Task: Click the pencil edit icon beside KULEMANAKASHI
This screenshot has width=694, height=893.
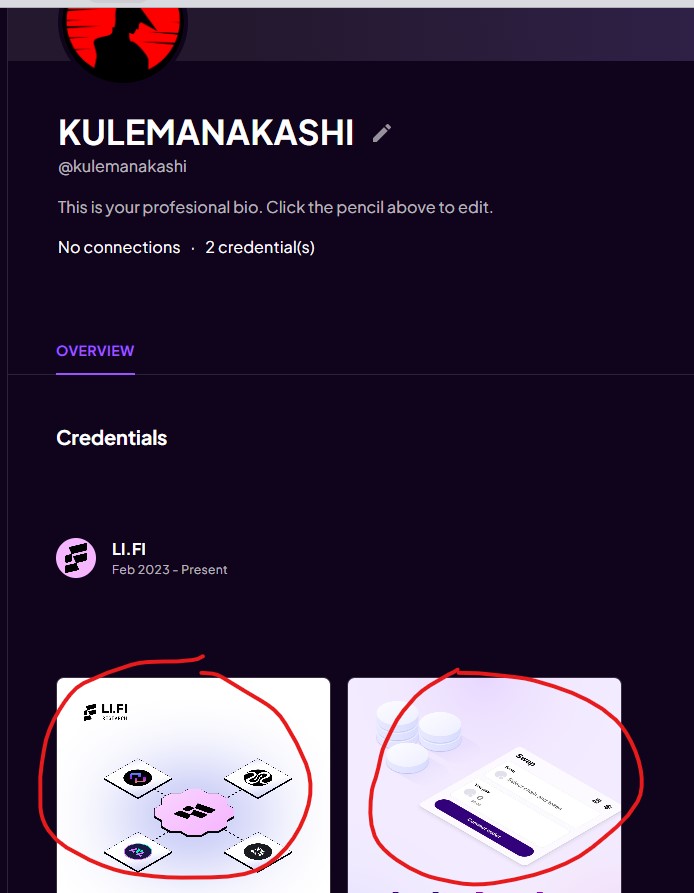Action: click(x=381, y=133)
